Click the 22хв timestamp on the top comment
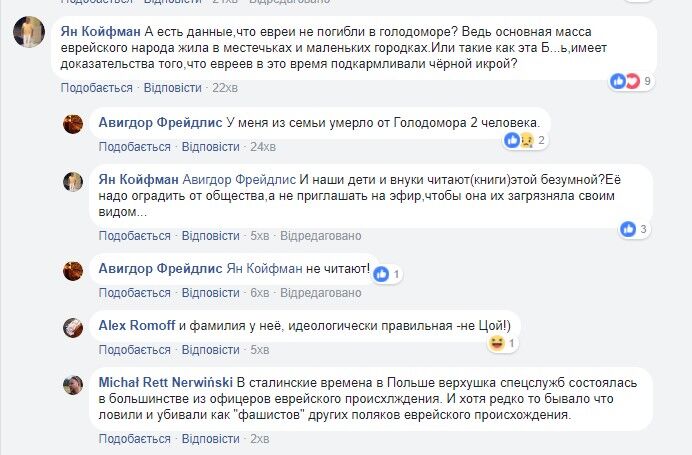This screenshot has width=692, height=455. (224, 88)
